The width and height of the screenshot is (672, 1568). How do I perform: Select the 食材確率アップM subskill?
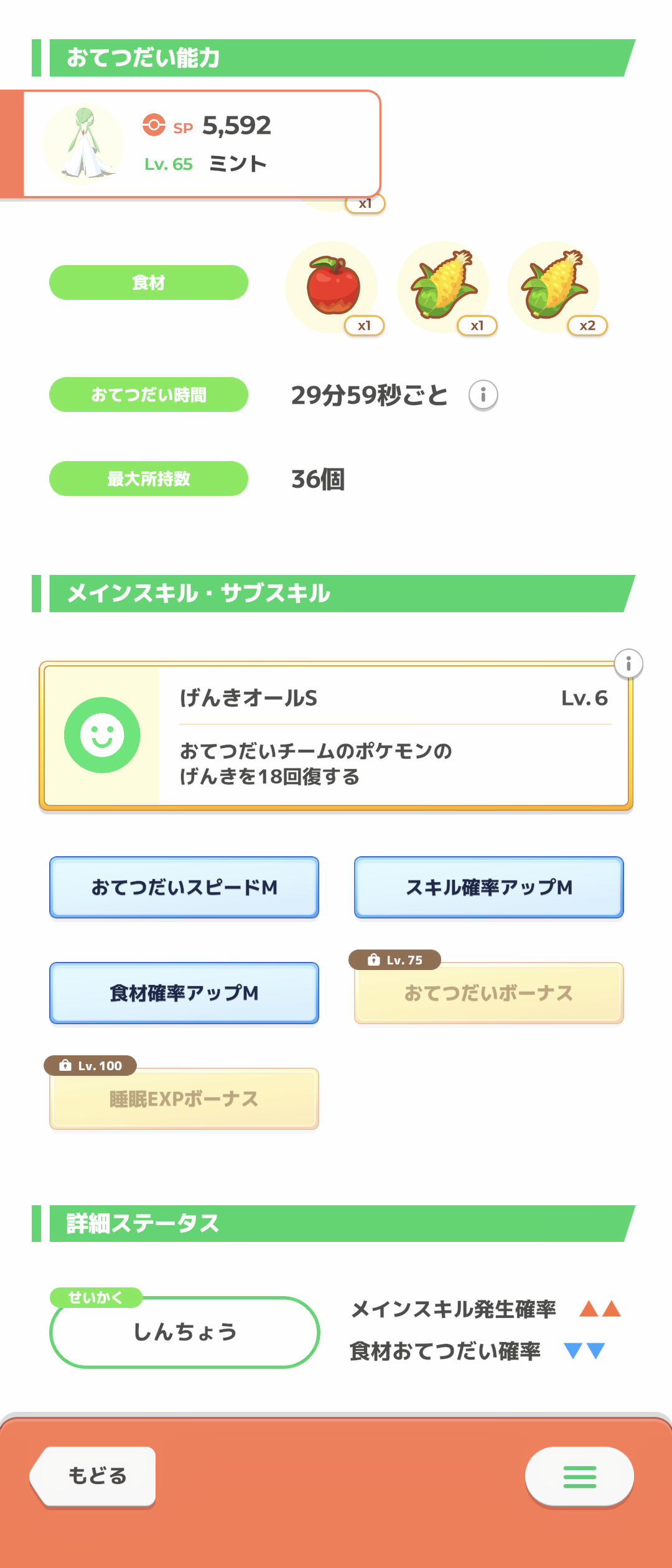pos(184,993)
